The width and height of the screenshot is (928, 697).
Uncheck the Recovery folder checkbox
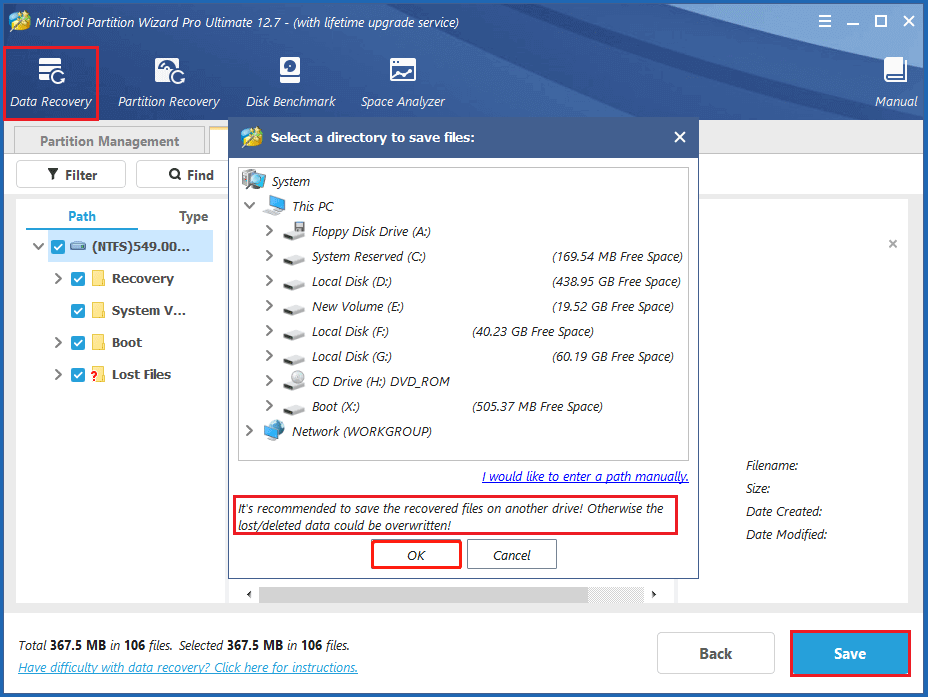pos(78,279)
